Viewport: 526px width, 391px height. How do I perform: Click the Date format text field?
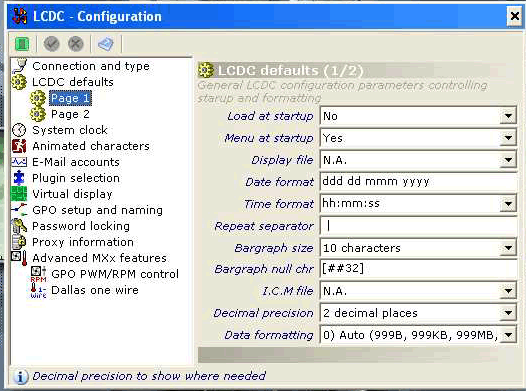[418, 181]
